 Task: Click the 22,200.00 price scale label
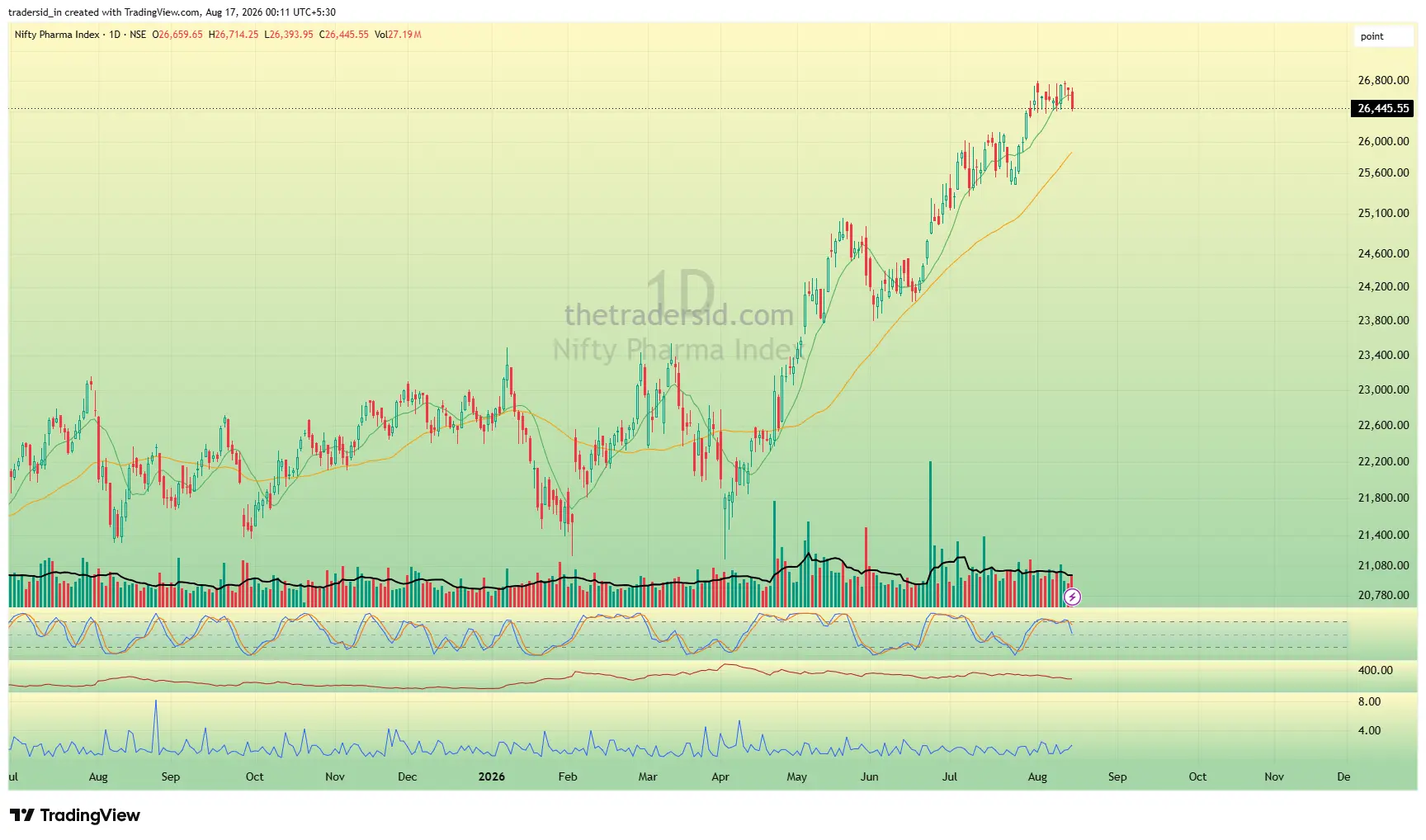[1383, 462]
